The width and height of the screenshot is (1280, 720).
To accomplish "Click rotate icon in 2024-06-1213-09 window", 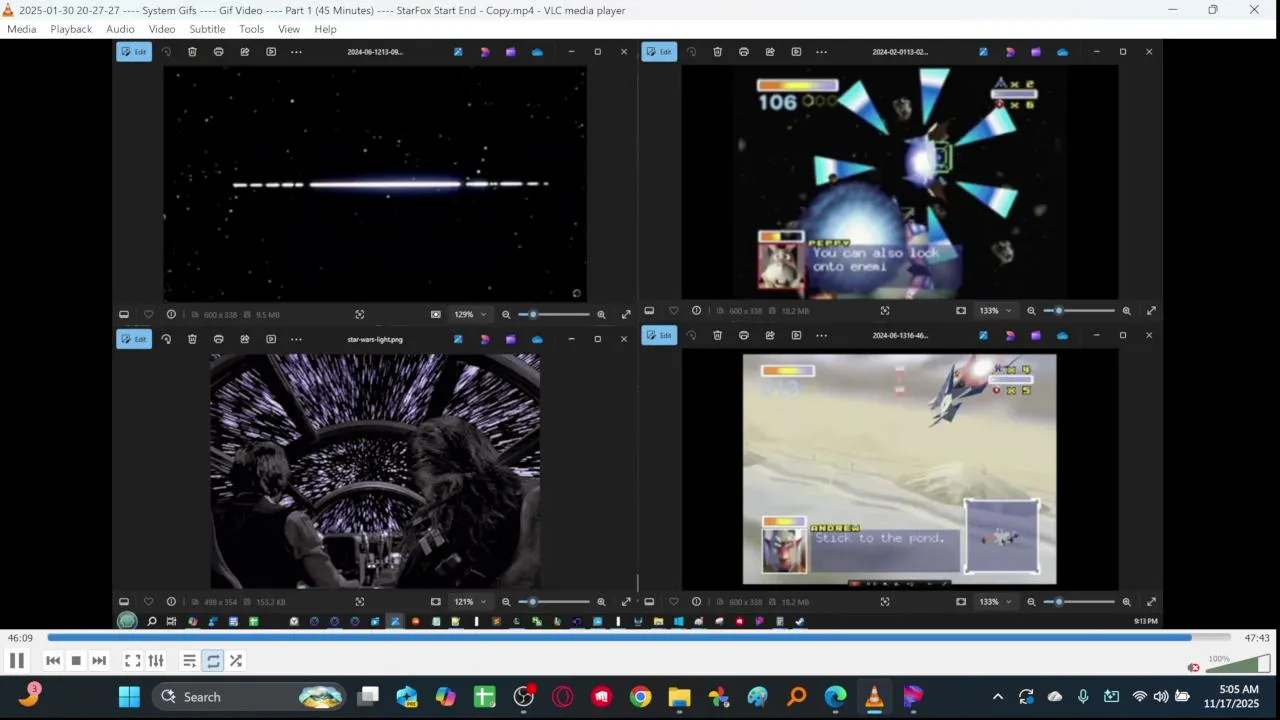I will click(x=166, y=52).
